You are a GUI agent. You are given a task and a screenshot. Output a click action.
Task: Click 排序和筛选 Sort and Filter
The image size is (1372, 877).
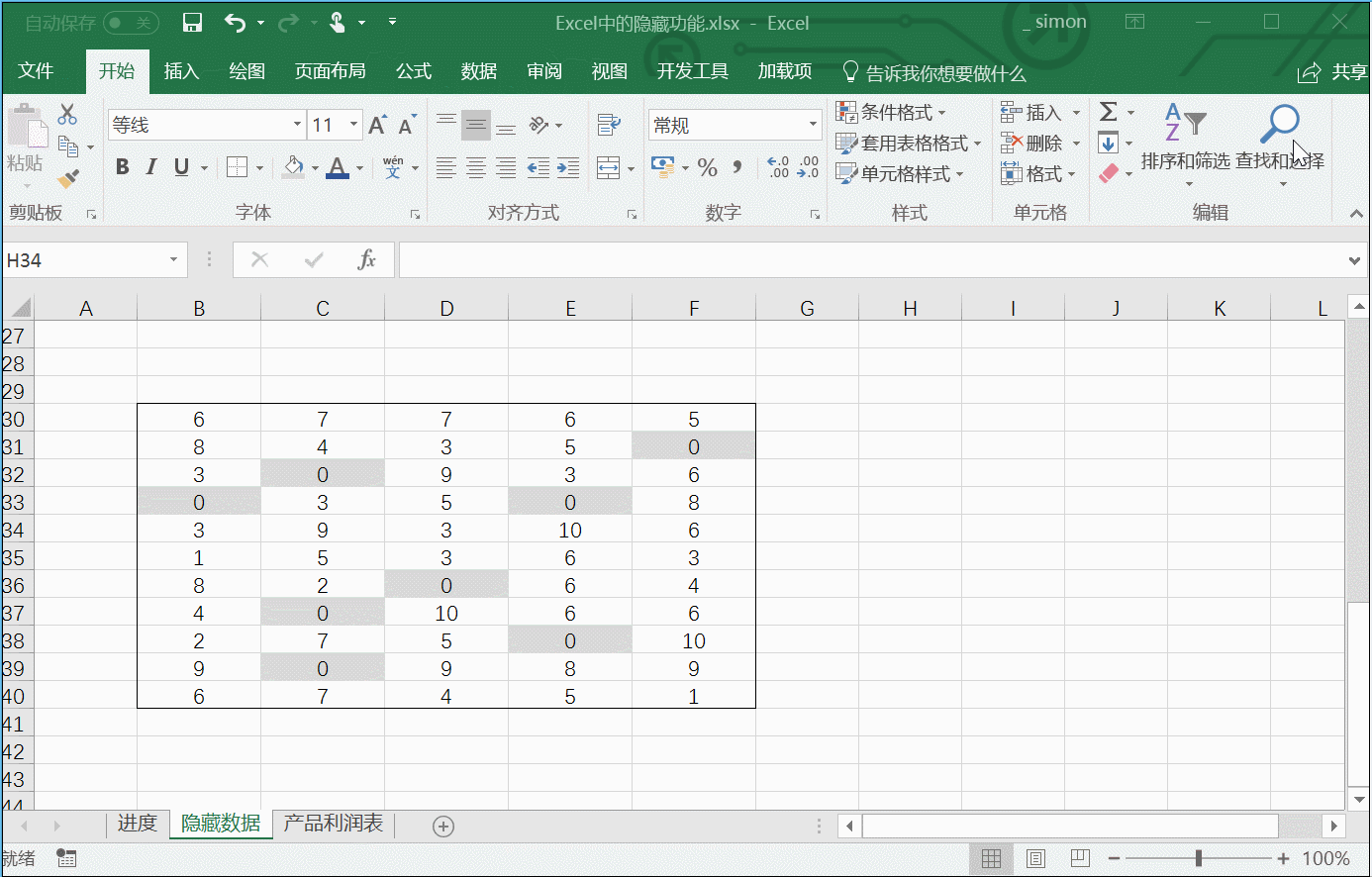pos(1185,145)
